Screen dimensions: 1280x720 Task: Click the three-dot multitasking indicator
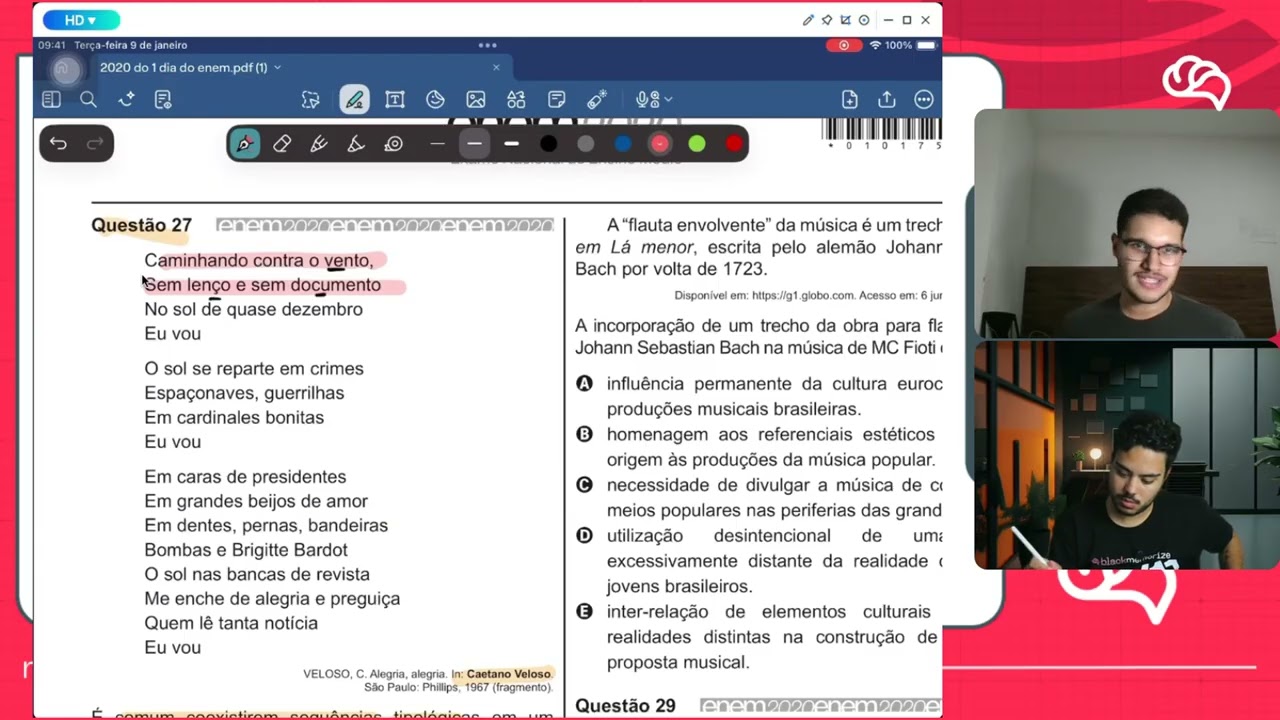[487, 45]
